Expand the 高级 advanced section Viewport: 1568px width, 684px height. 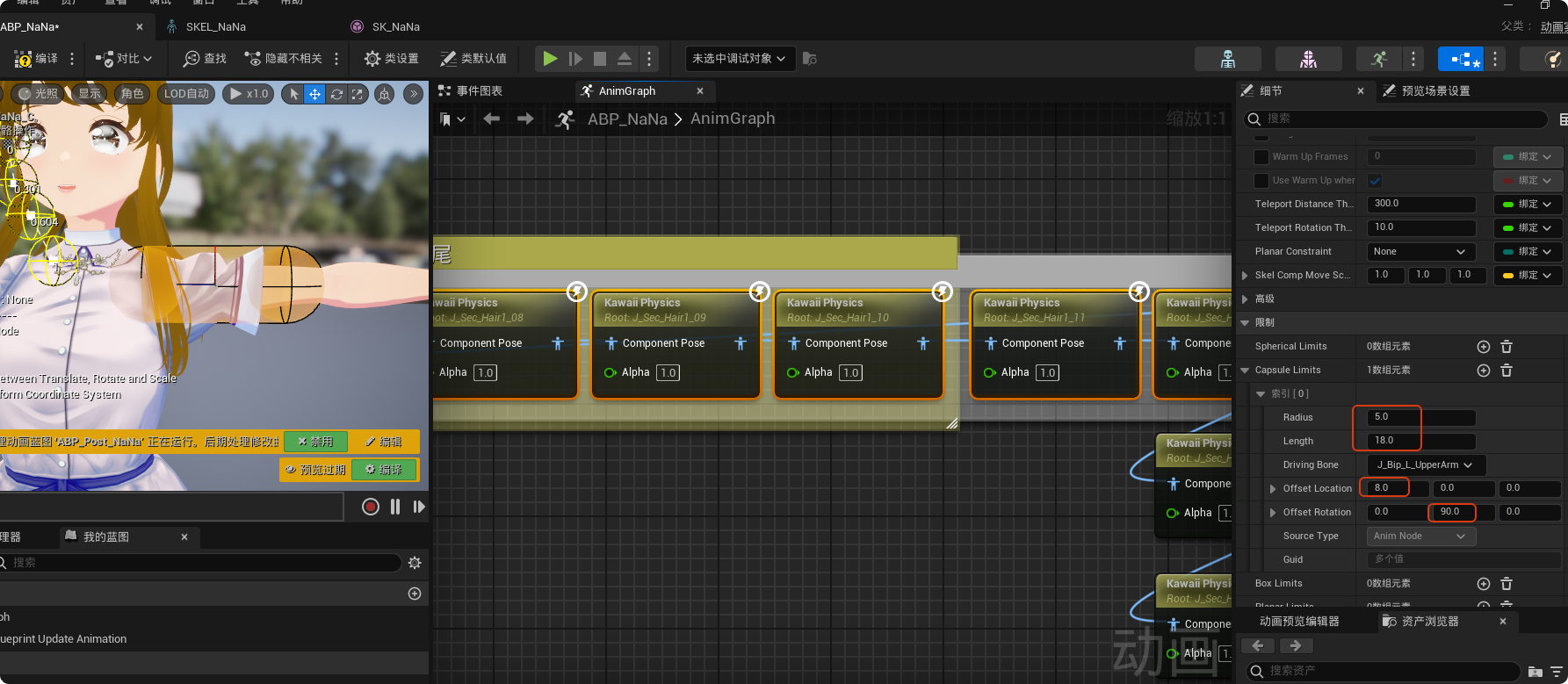click(x=1245, y=299)
